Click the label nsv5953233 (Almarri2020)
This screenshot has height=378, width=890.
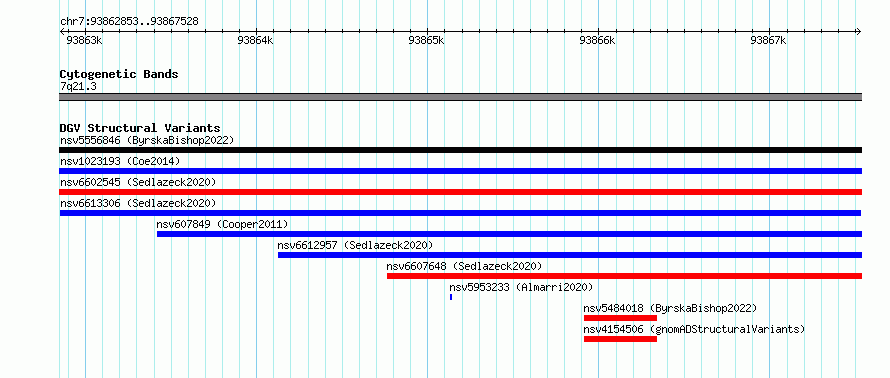[x=521, y=287]
